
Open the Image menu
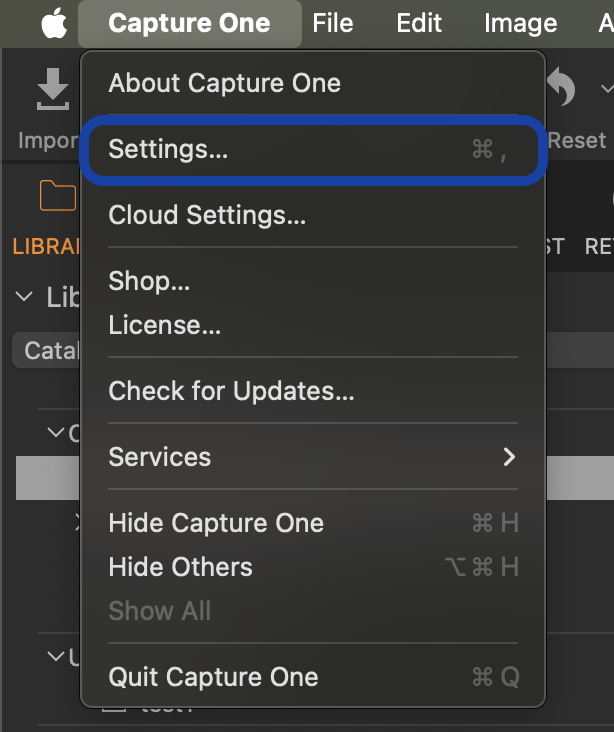pos(521,23)
